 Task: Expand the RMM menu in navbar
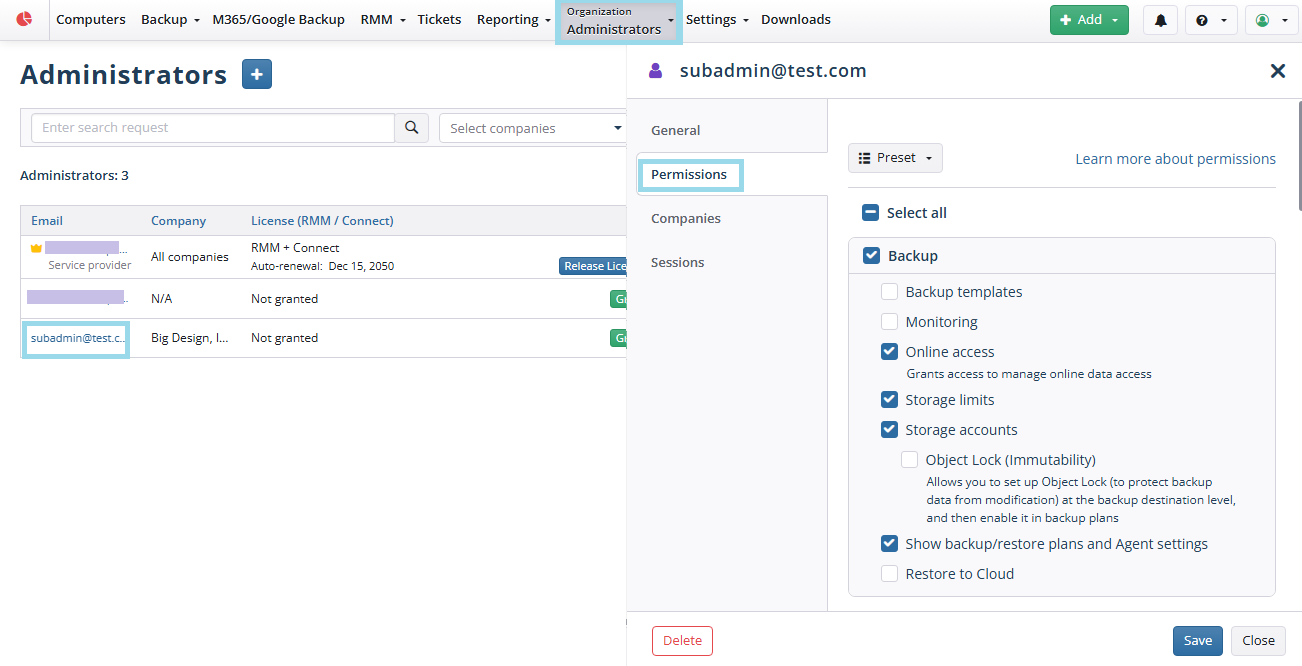(x=383, y=20)
